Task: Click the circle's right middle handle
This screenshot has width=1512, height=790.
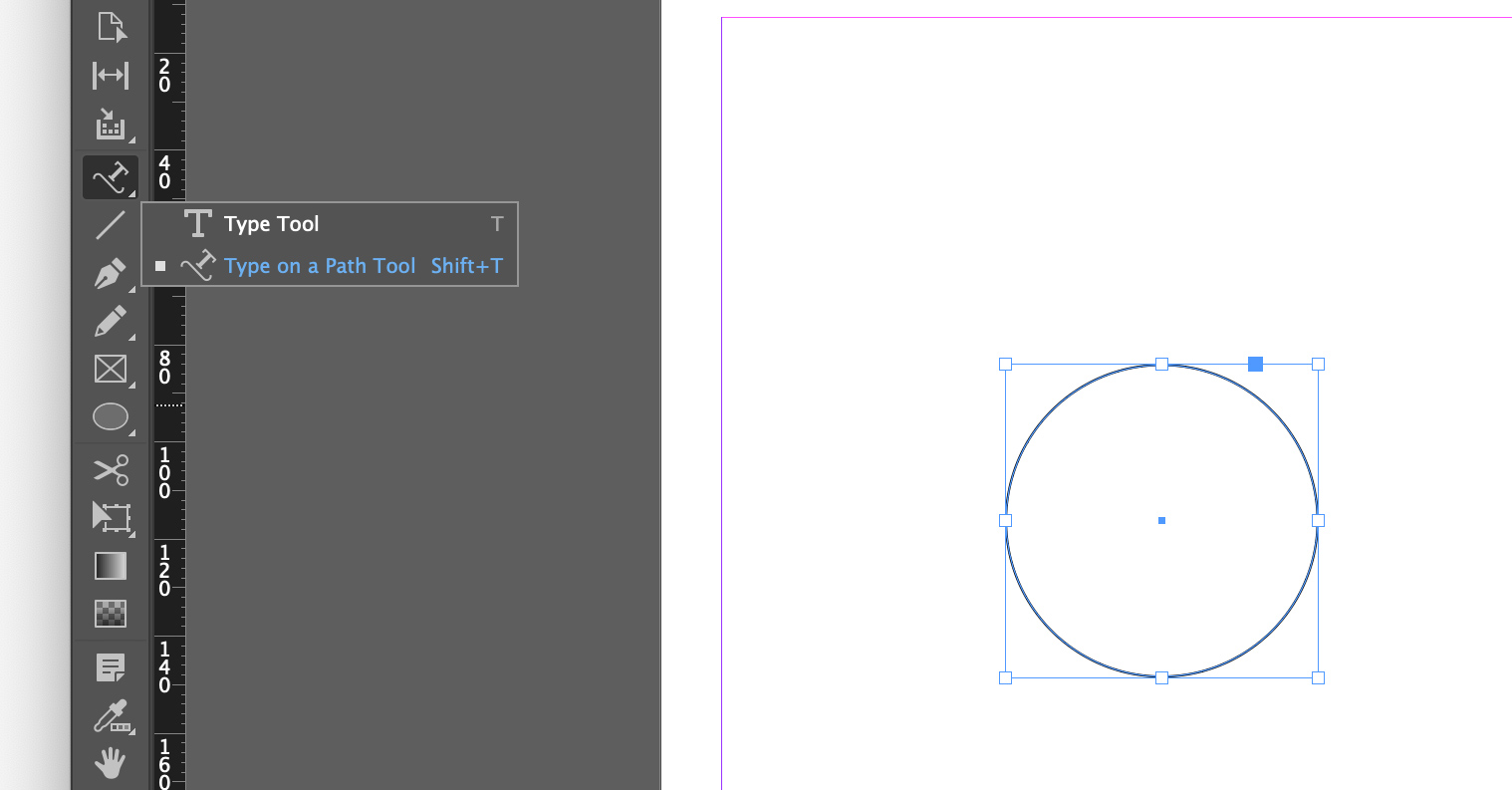Action: 1318,520
